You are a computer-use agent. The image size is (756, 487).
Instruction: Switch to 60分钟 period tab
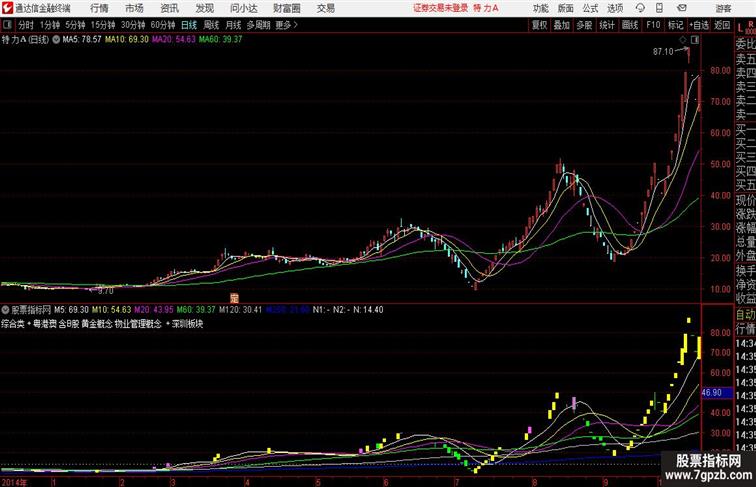pyautogui.click(x=163, y=25)
